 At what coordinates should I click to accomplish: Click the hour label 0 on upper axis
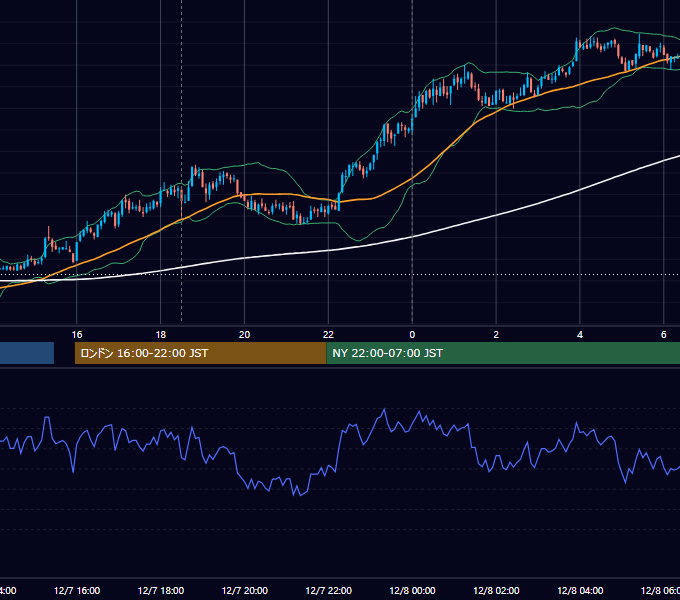(412, 335)
